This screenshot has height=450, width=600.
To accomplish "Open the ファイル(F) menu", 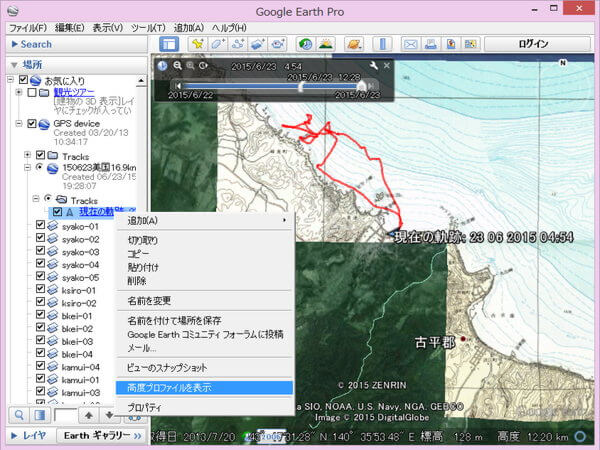I will [x=28, y=28].
